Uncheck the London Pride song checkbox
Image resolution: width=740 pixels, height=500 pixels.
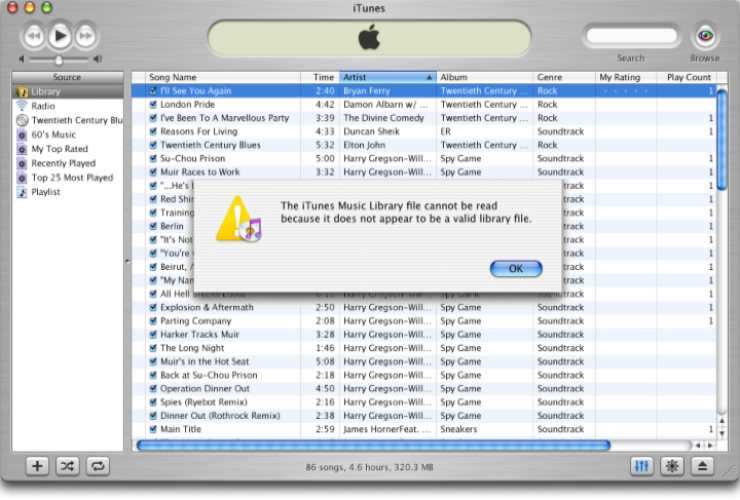point(153,104)
